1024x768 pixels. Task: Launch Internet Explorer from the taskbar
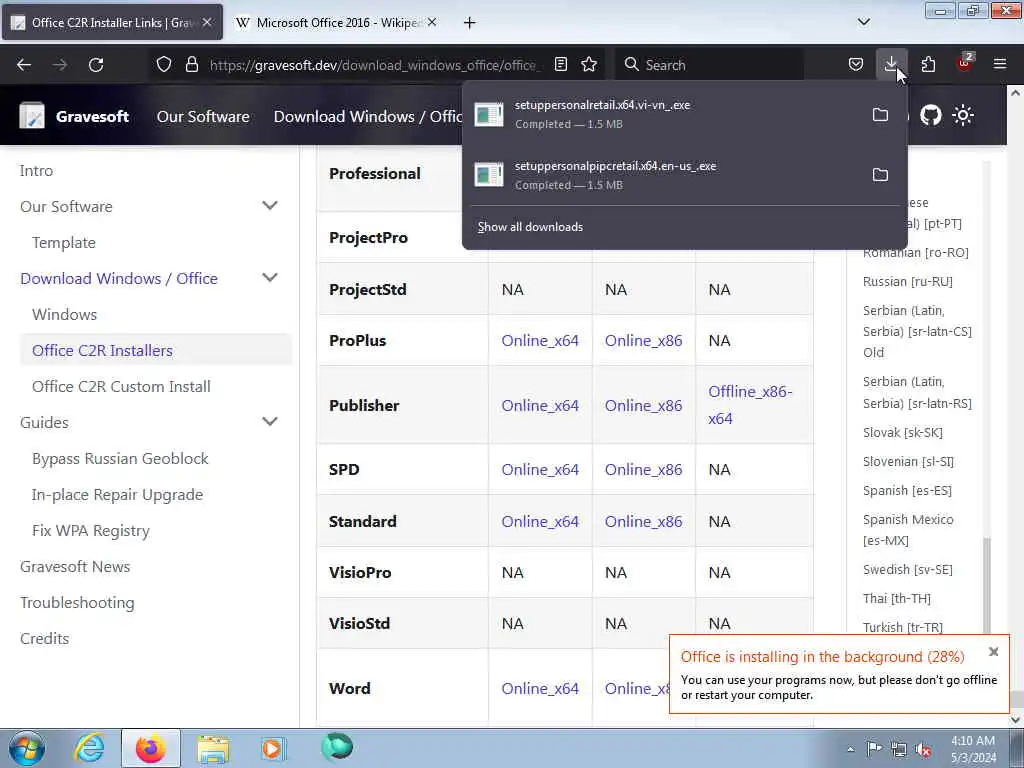(88, 748)
